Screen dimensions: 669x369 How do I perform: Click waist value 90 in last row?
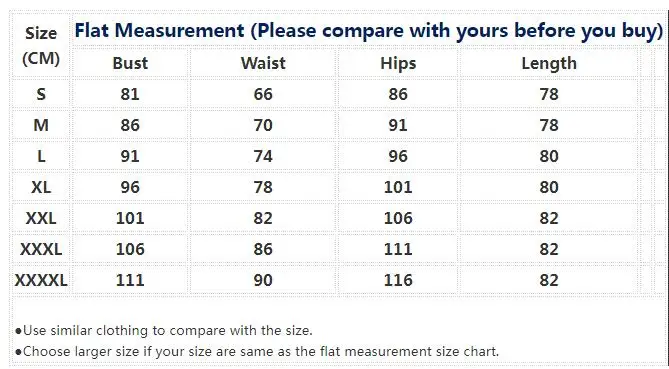click(263, 280)
